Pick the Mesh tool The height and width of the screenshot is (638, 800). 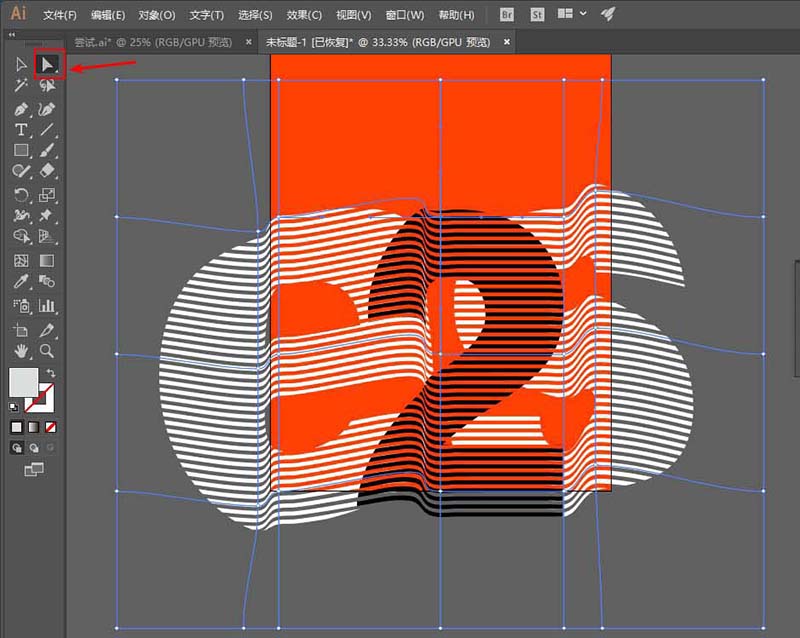[x=21, y=261]
